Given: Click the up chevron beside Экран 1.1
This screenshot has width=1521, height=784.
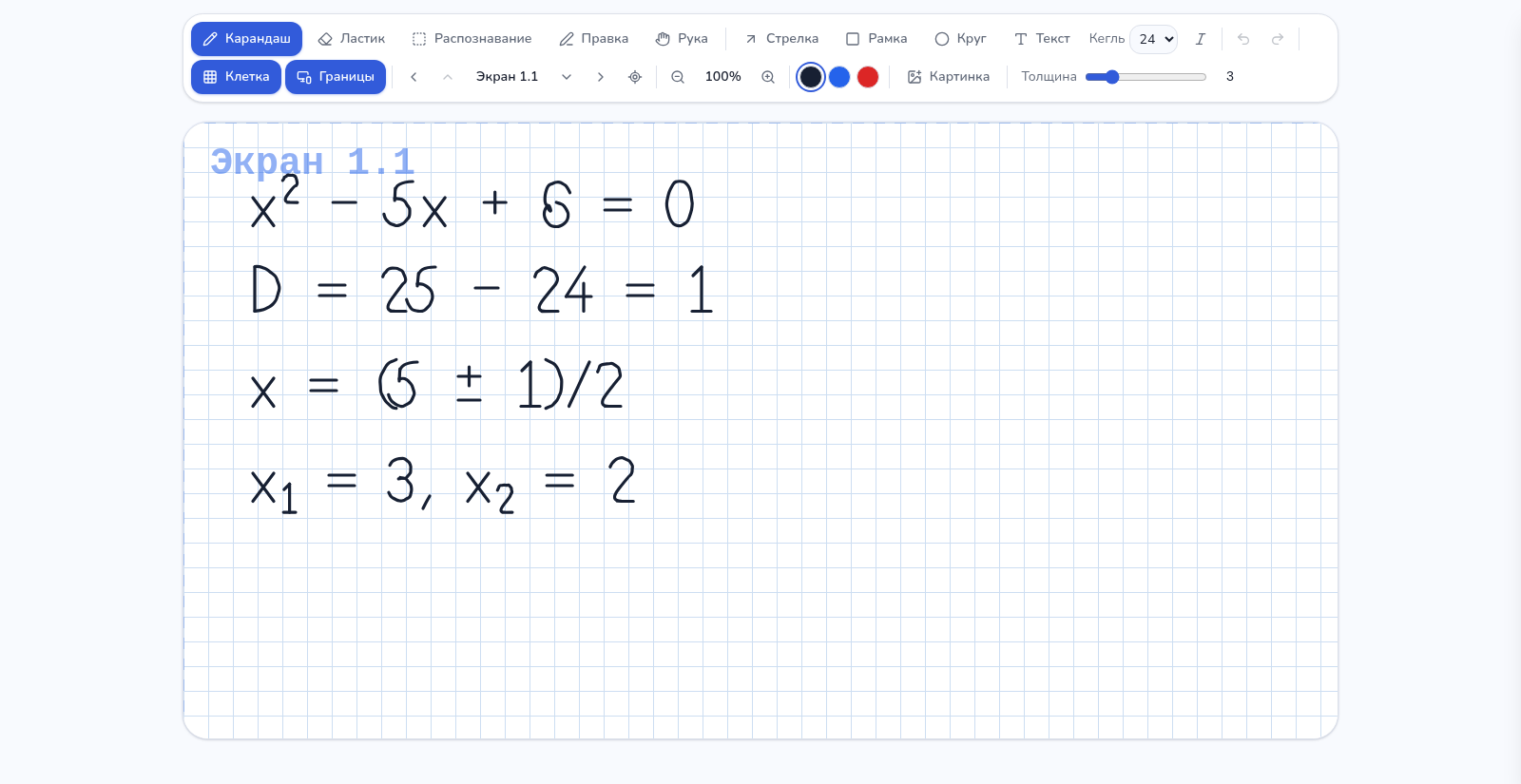Looking at the screenshot, I should [x=448, y=77].
